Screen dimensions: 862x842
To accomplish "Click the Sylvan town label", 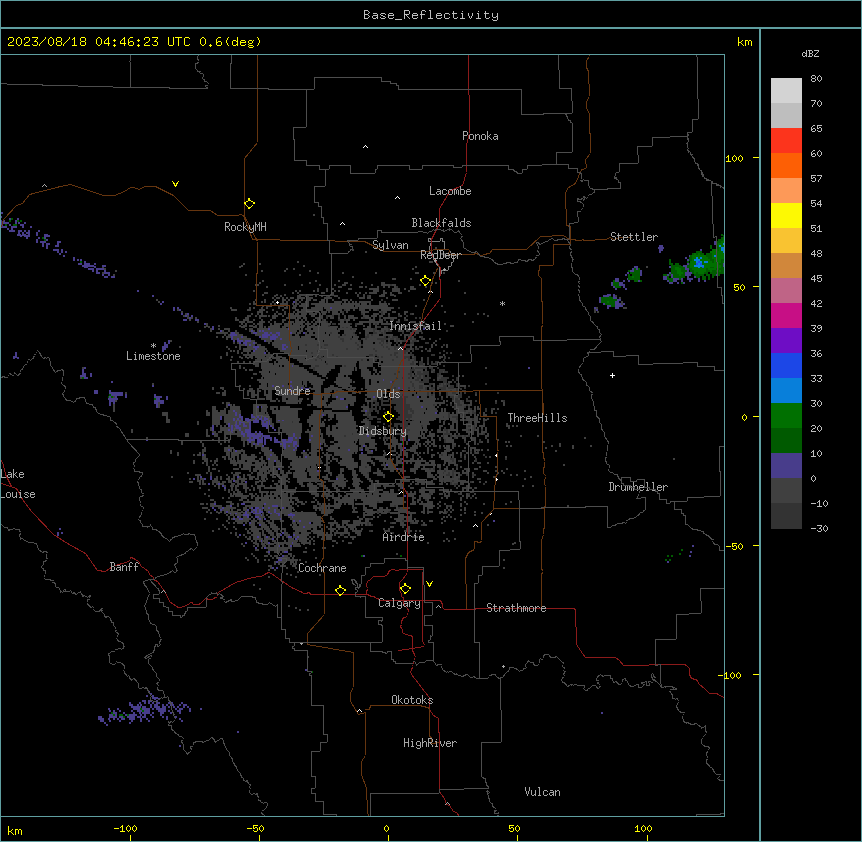I will (390, 245).
